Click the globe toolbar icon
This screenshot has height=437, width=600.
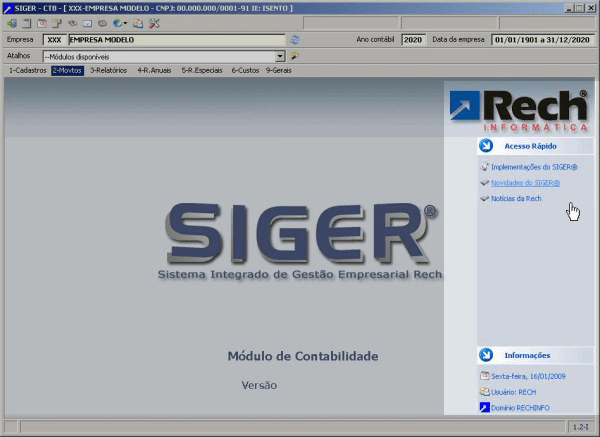coord(117,24)
